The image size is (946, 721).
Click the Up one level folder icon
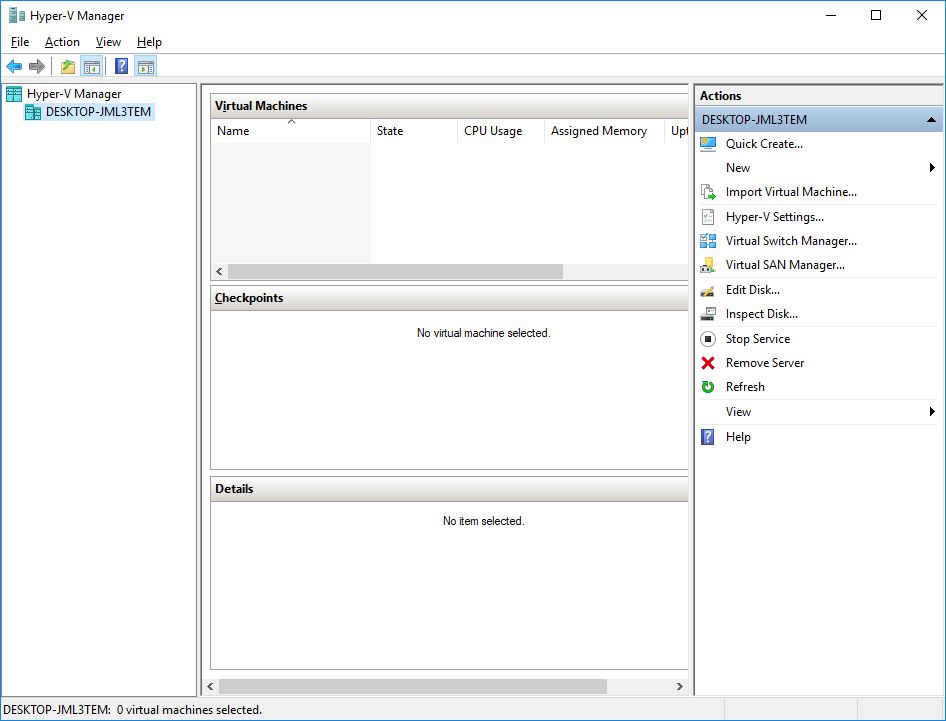(x=68, y=66)
